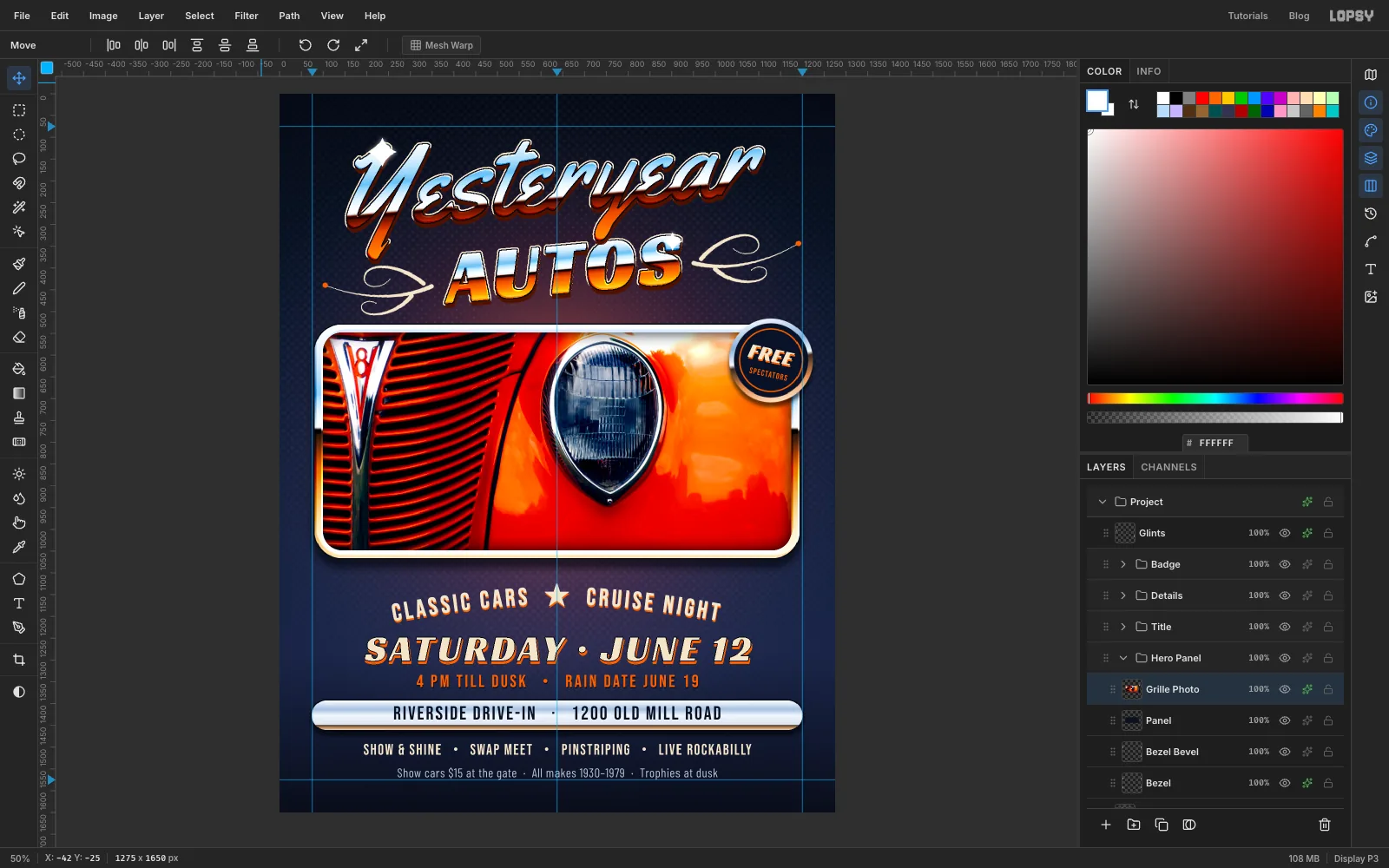The width and height of the screenshot is (1389, 868).
Task: Click the Redo arrow in the options bar
Action: tap(333, 45)
